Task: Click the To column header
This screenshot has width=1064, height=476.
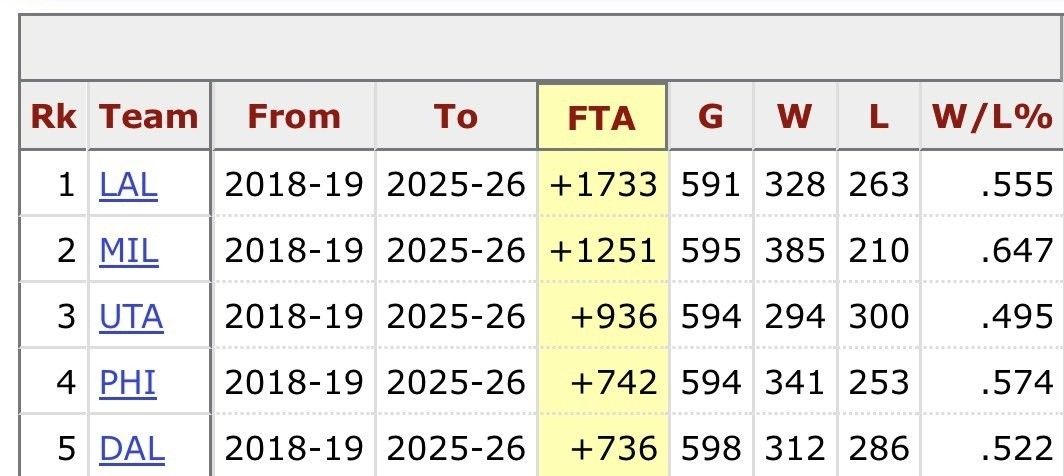Action: (x=455, y=118)
